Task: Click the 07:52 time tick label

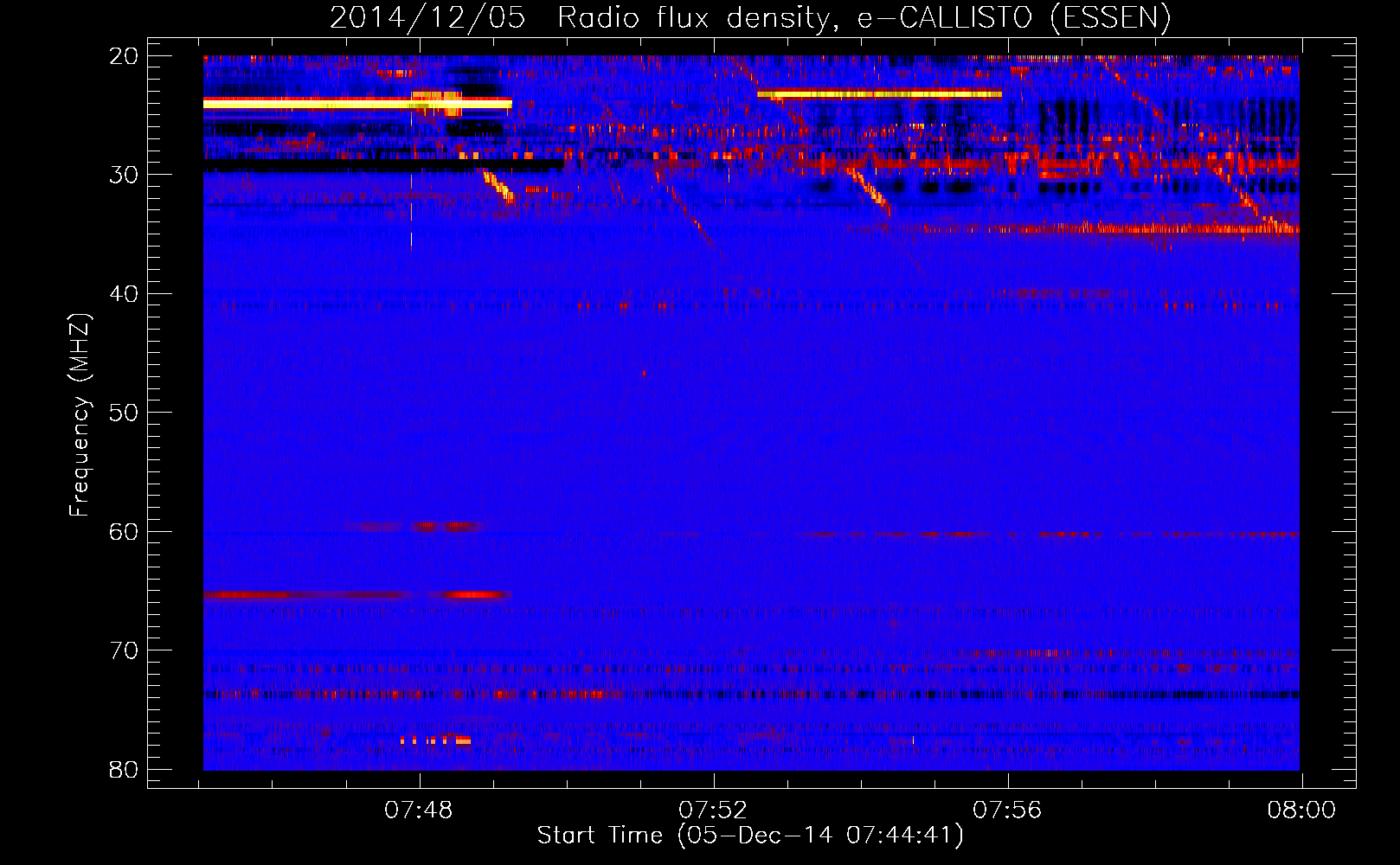Action: [713, 811]
